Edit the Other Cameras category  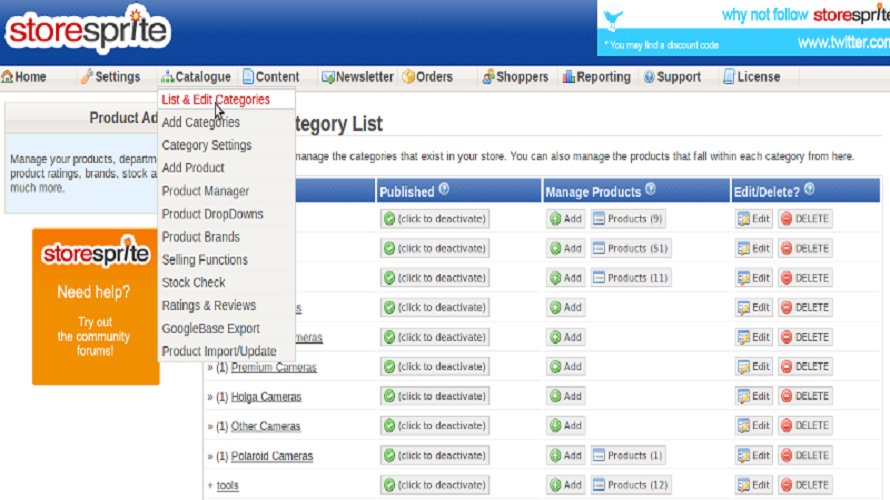click(754, 426)
